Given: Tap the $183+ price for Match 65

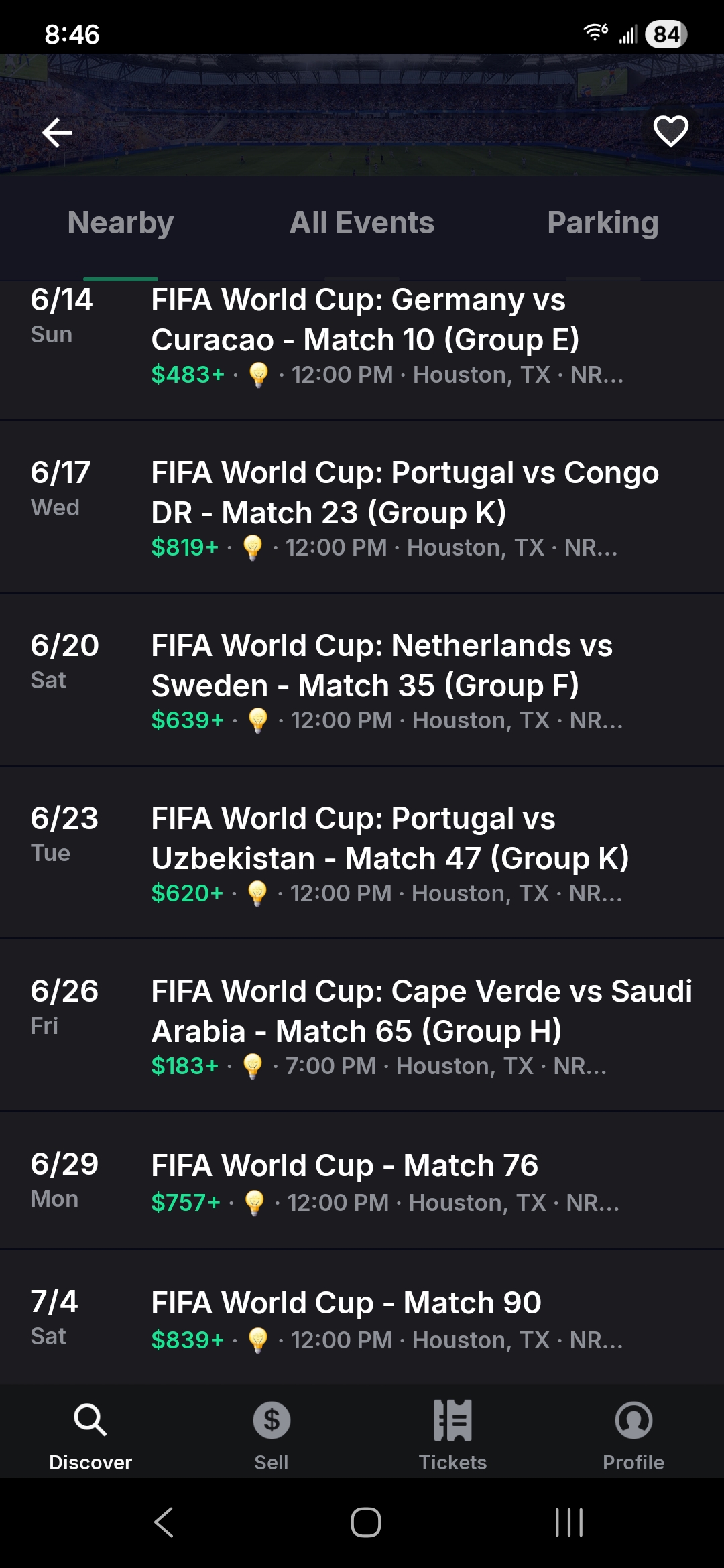Looking at the screenshot, I should (x=184, y=1066).
